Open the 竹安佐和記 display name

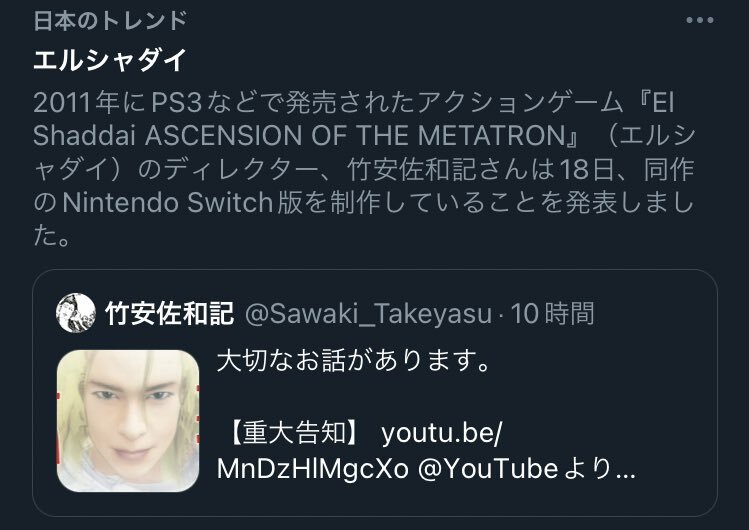(170, 313)
